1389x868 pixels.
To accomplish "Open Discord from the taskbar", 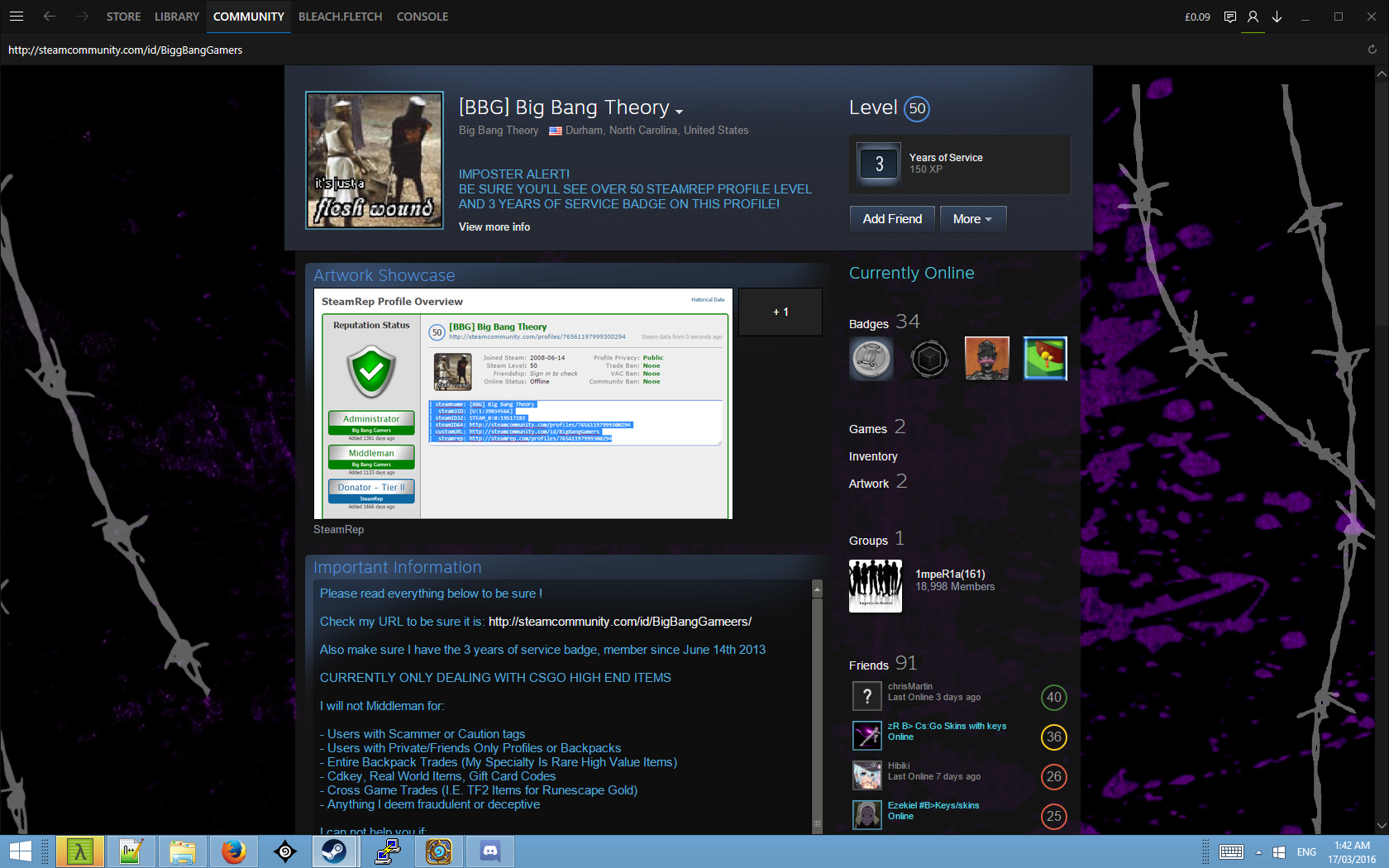I will [490, 851].
